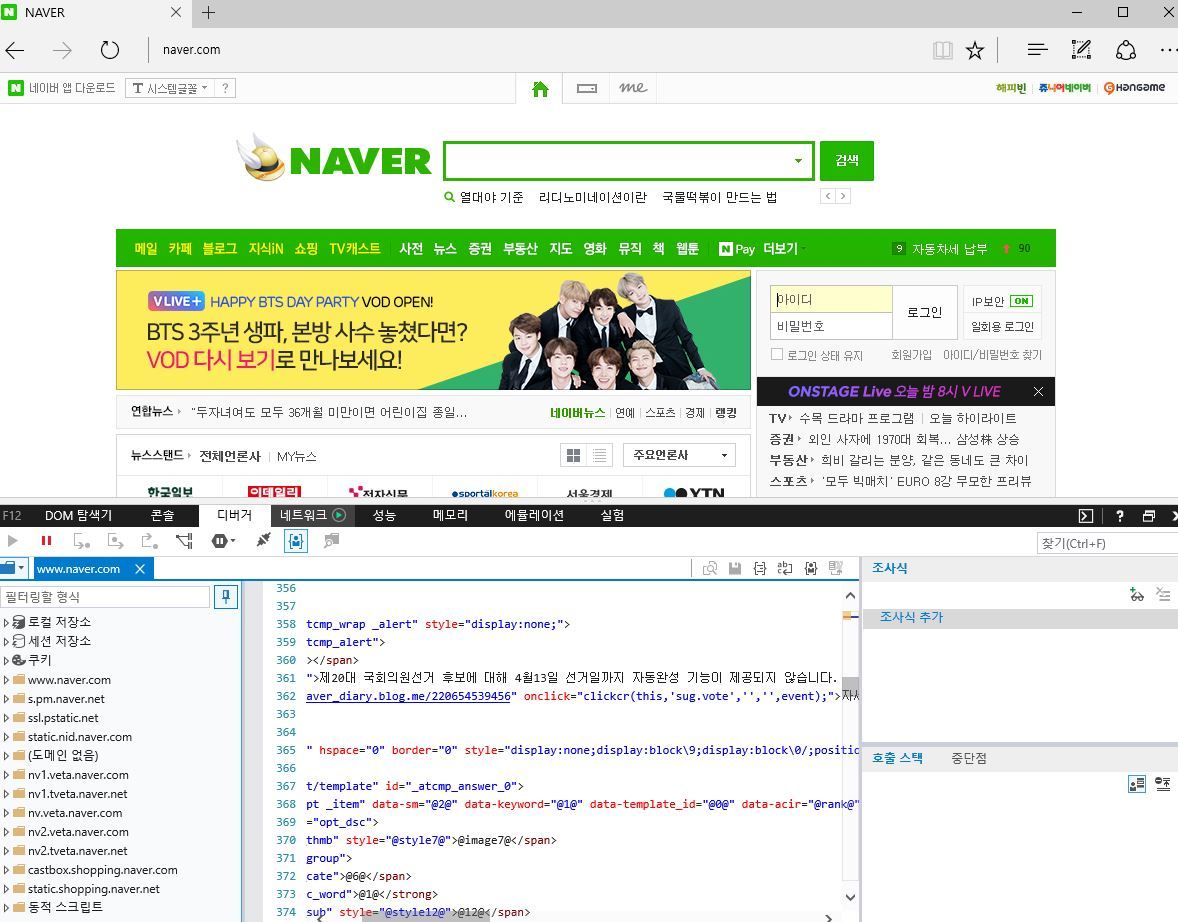Switch news stand to thumbnail grid view
Image resolution: width=1178 pixels, height=922 pixels.
pos(573,455)
